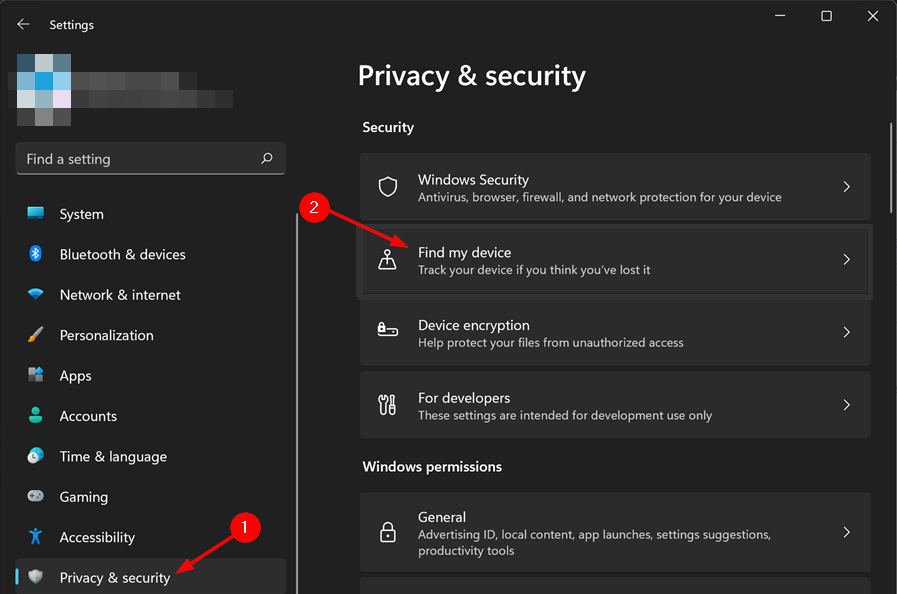
Task: Click the search magnifier icon
Action: (267, 159)
